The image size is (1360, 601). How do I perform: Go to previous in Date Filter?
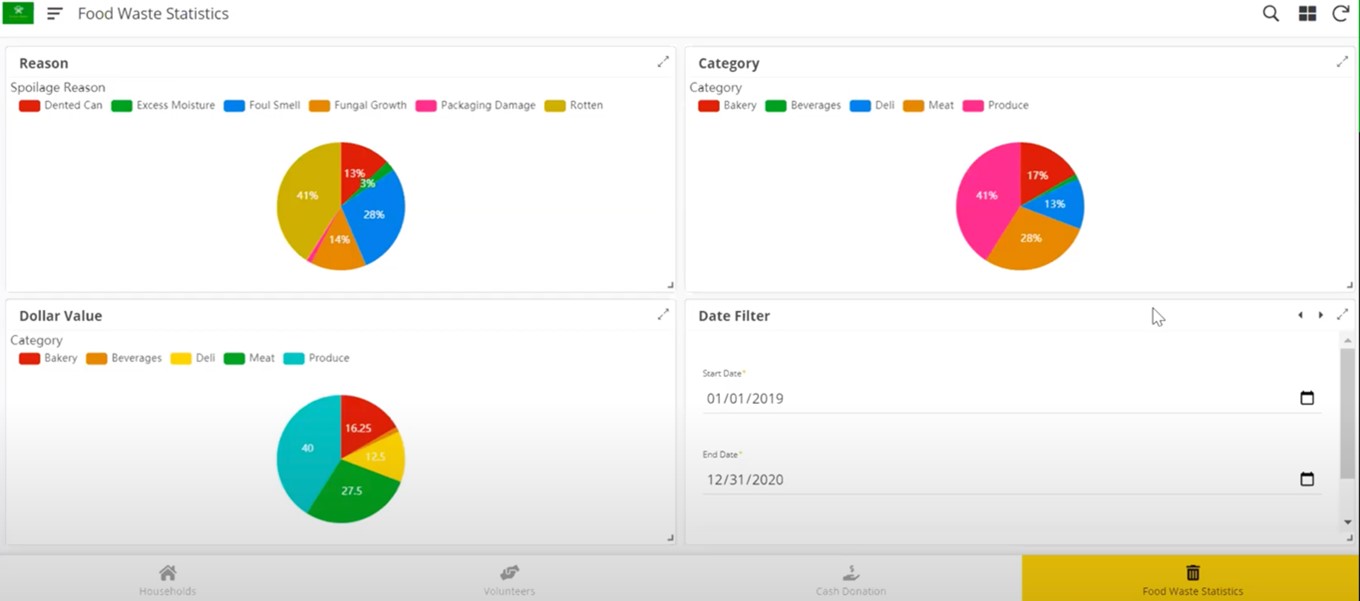coord(1300,315)
